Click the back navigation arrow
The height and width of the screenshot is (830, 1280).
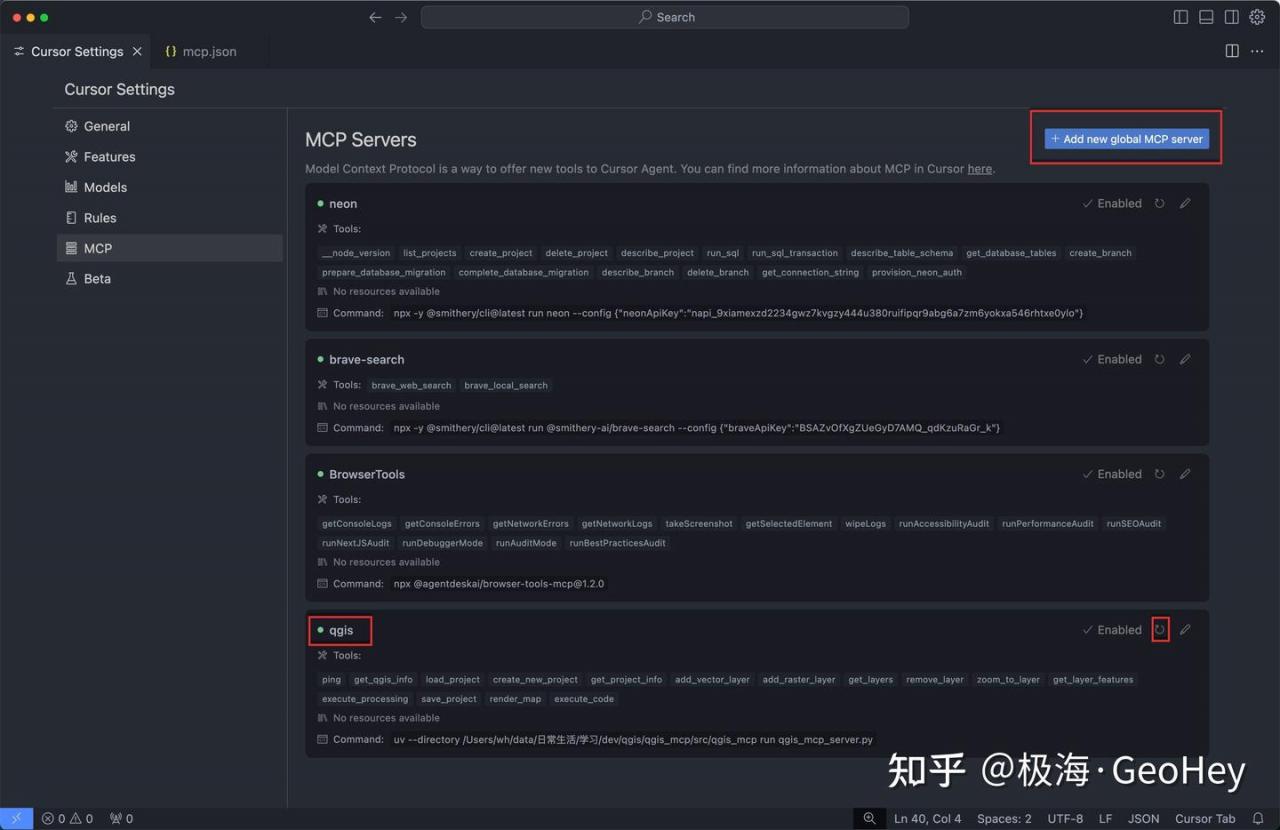tap(375, 17)
